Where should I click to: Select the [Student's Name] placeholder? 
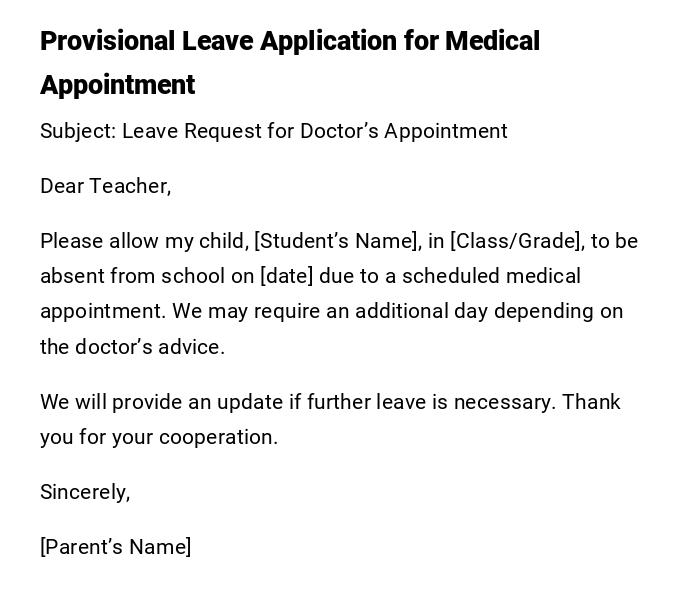click(x=336, y=241)
